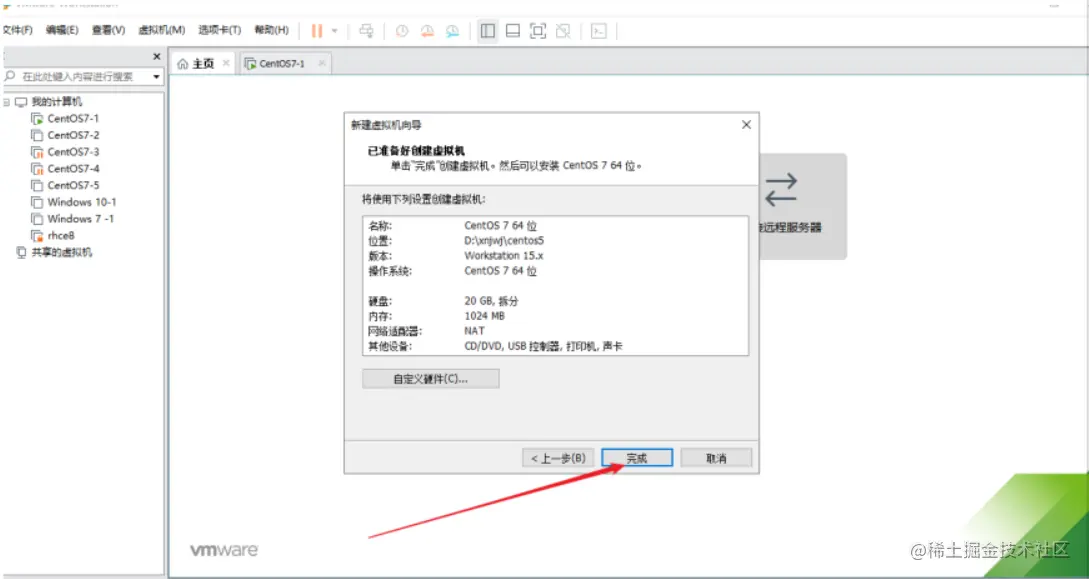This screenshot has height=579, width=1089.
Task: Close the library sidebar panel
Action: coord(157,56)
